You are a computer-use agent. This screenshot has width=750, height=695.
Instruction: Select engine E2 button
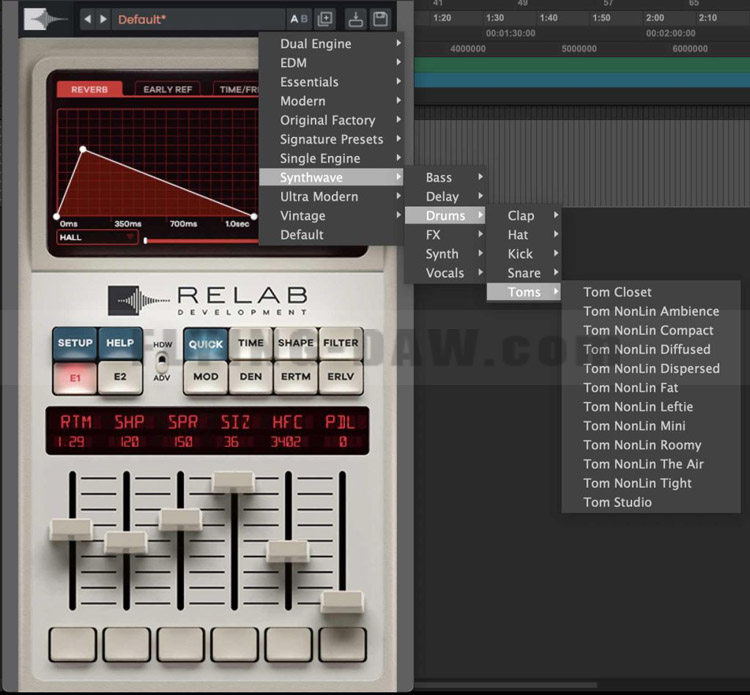120,377
